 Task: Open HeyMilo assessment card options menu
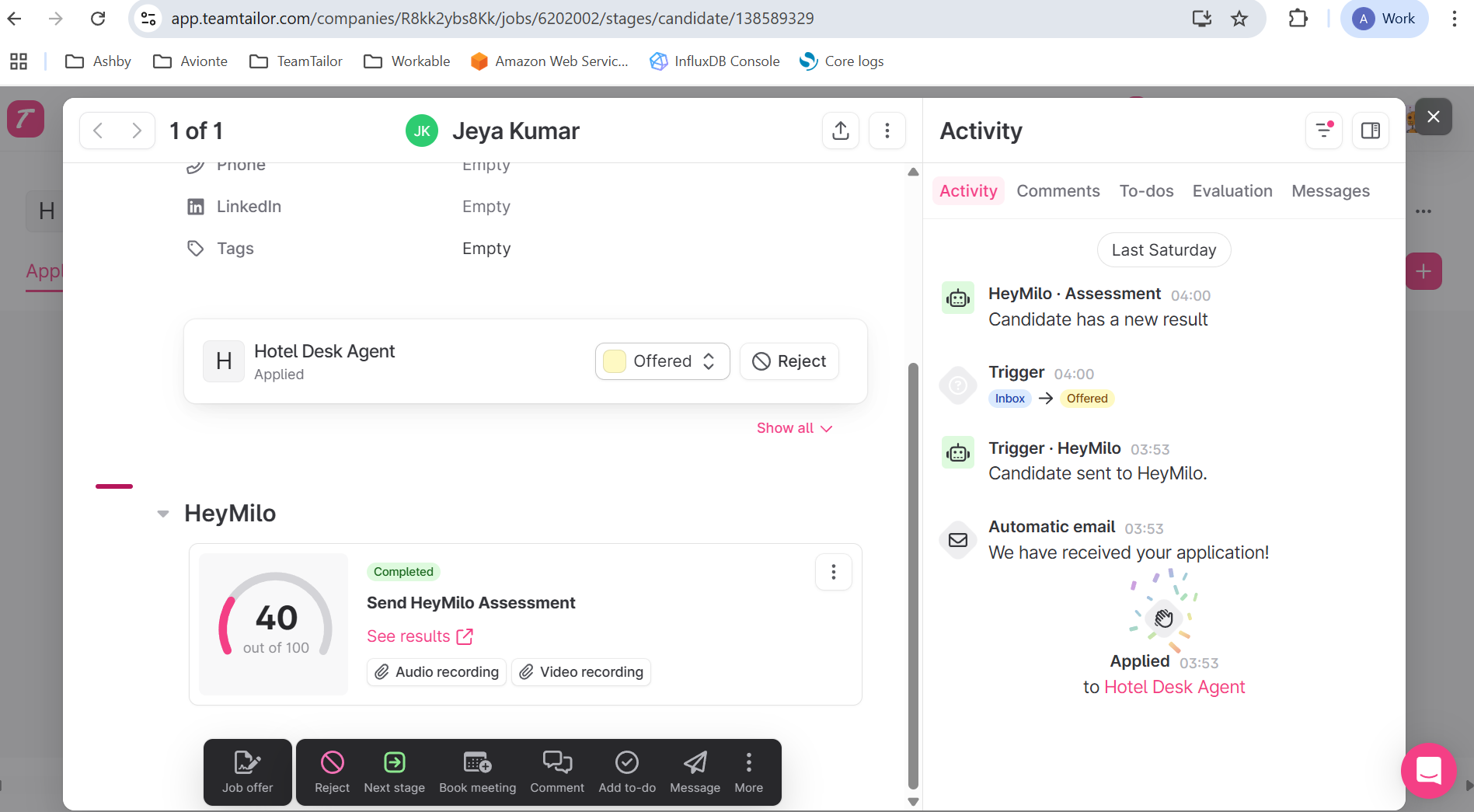click(x=833, y=573)
